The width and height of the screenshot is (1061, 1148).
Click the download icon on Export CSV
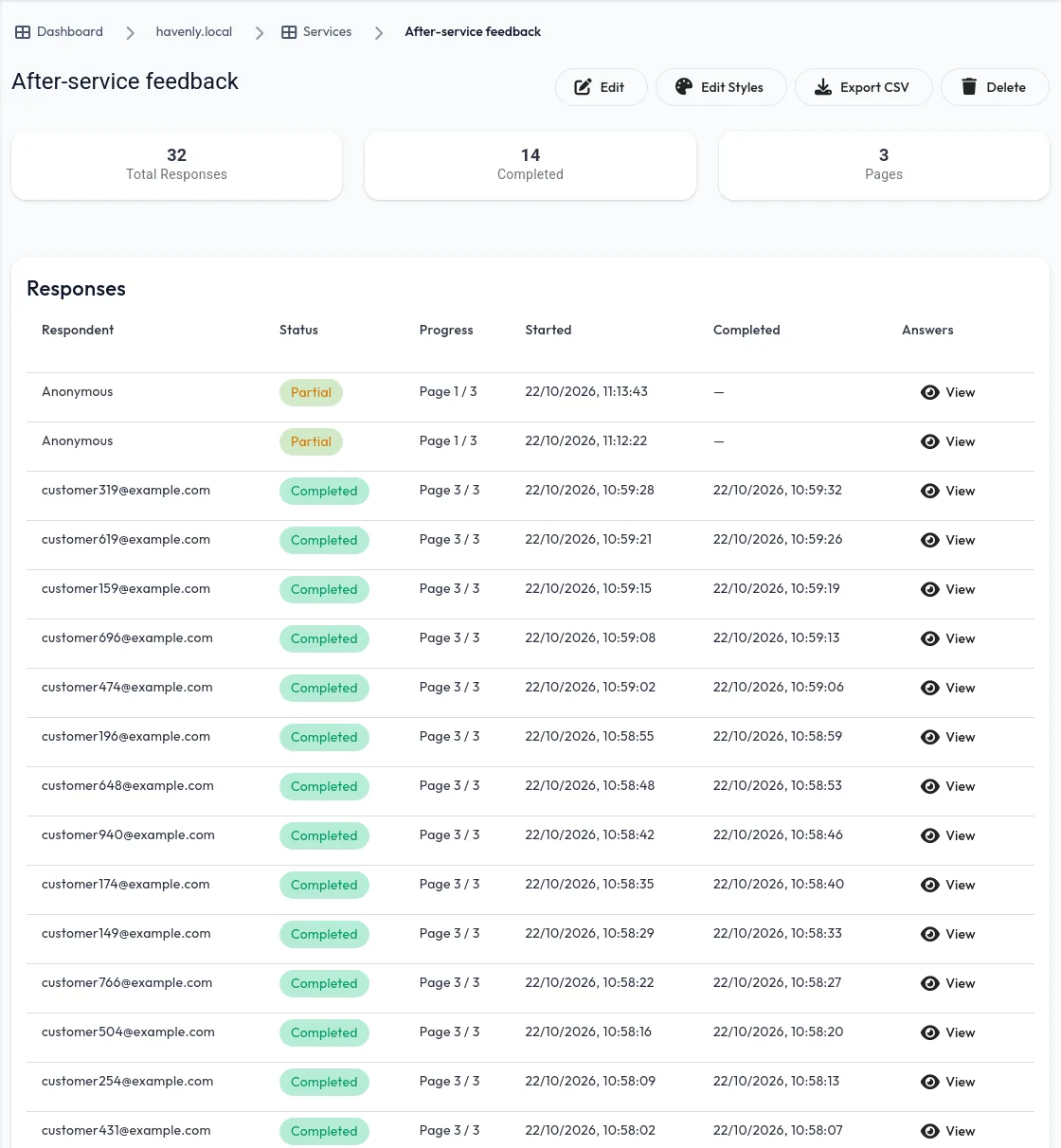[x=823, y=87]
